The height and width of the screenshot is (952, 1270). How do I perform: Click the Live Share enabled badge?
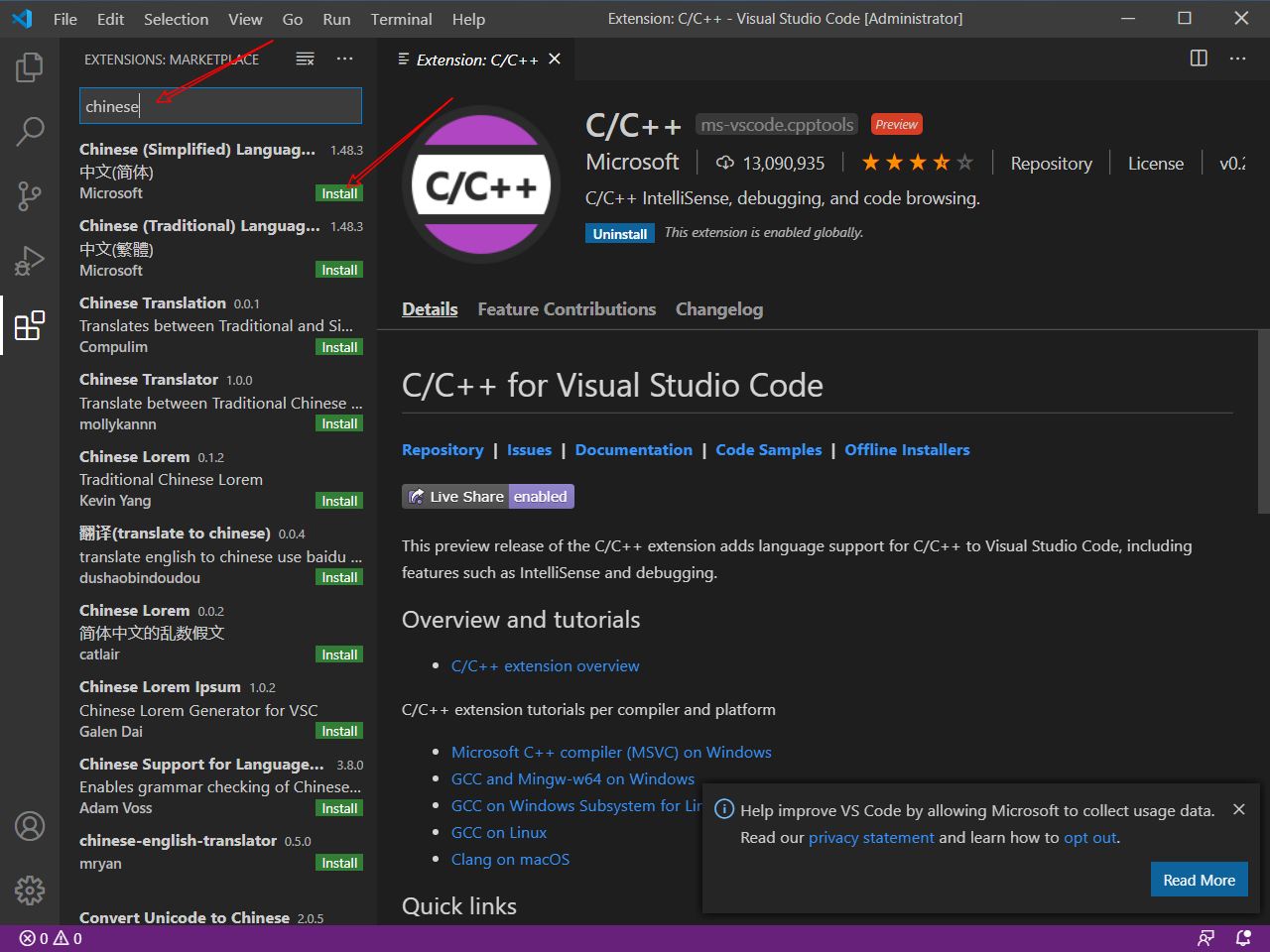[488, 497]
